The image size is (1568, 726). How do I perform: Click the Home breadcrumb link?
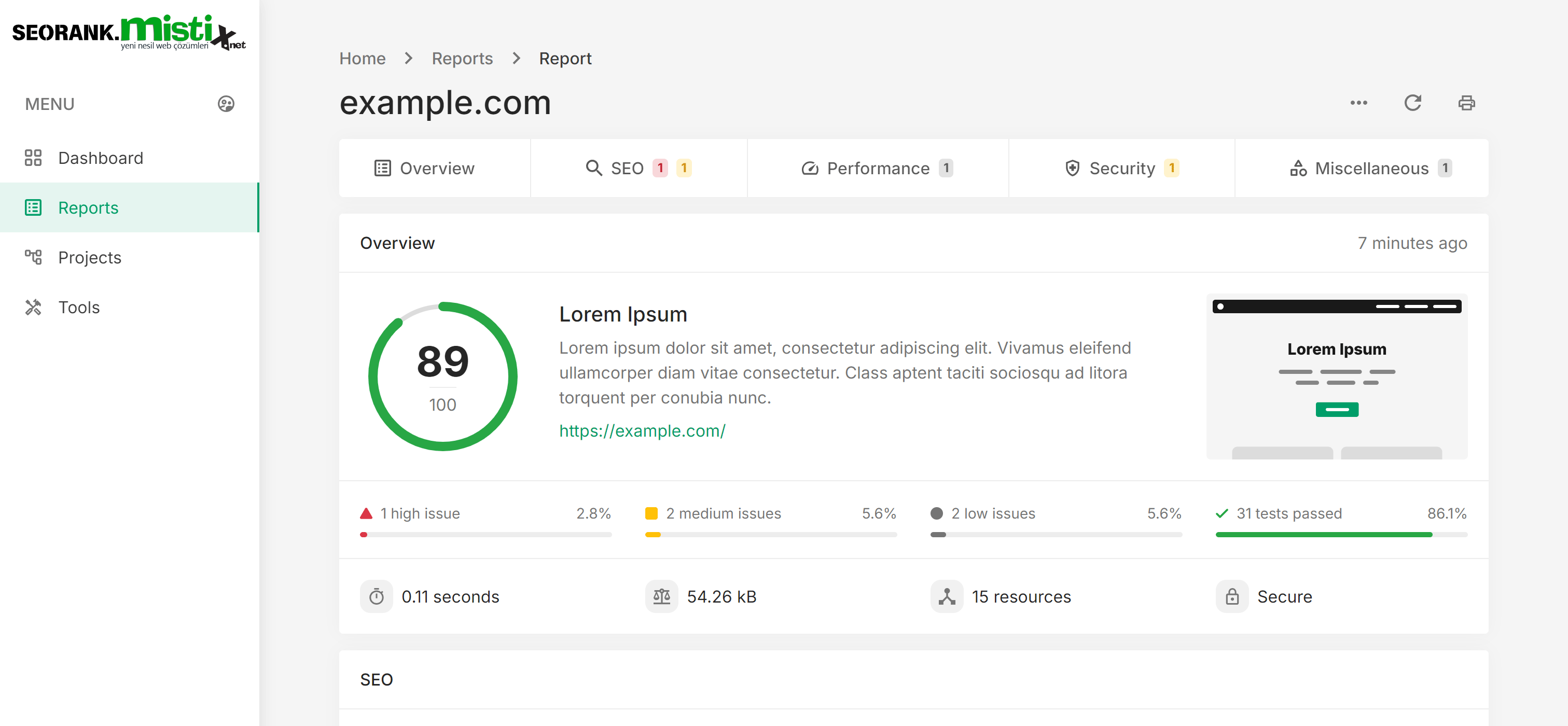point(363,57)
